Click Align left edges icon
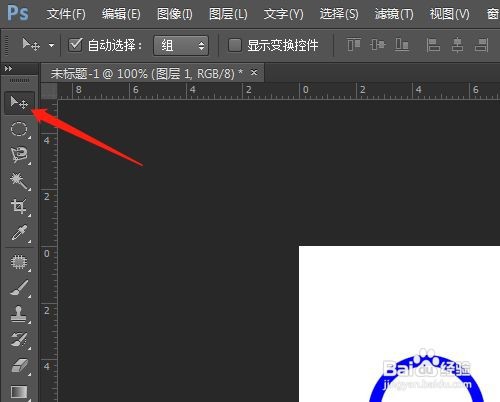Screen dimensions: 500x402 433,45
